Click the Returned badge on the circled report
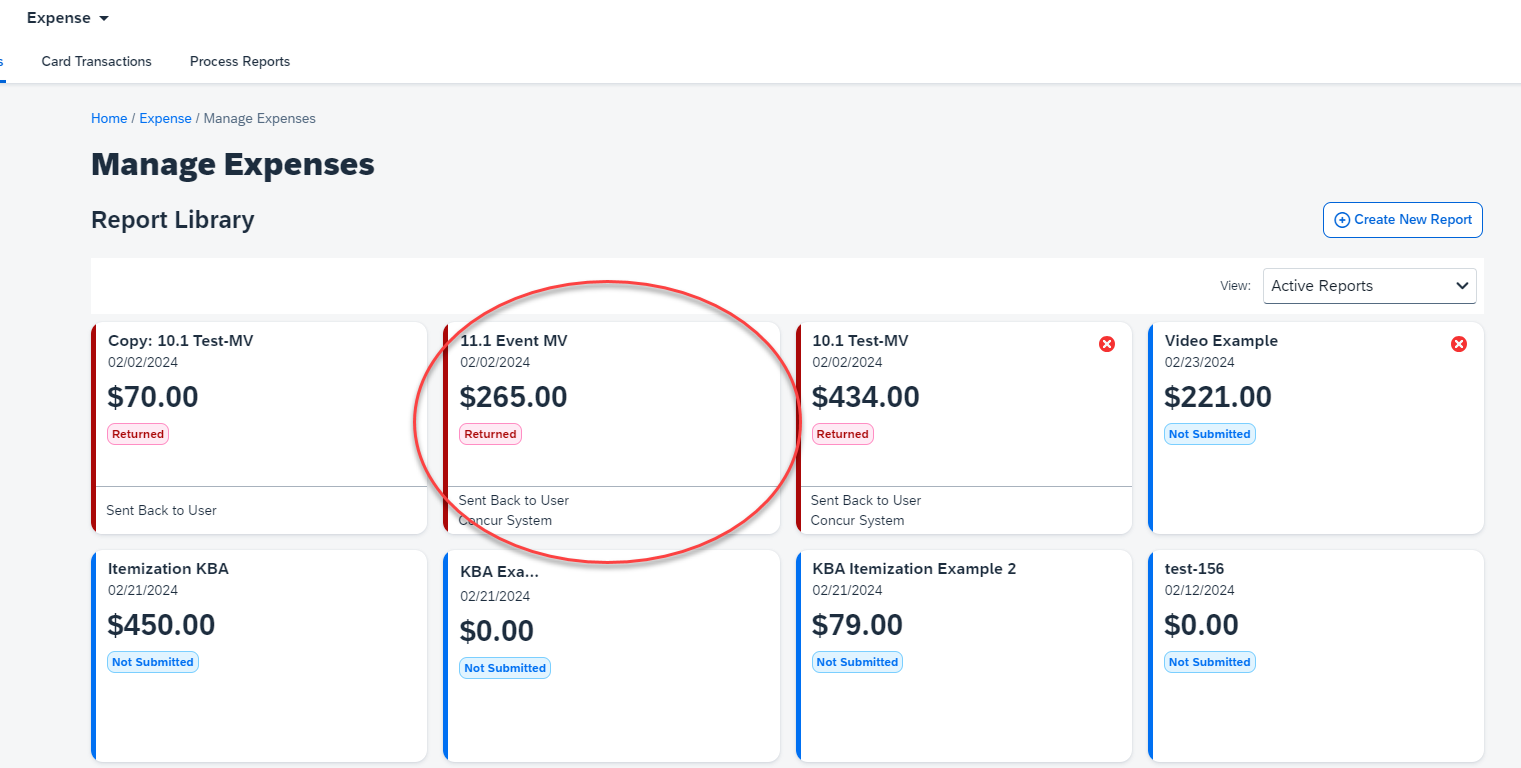 [490, 434]
